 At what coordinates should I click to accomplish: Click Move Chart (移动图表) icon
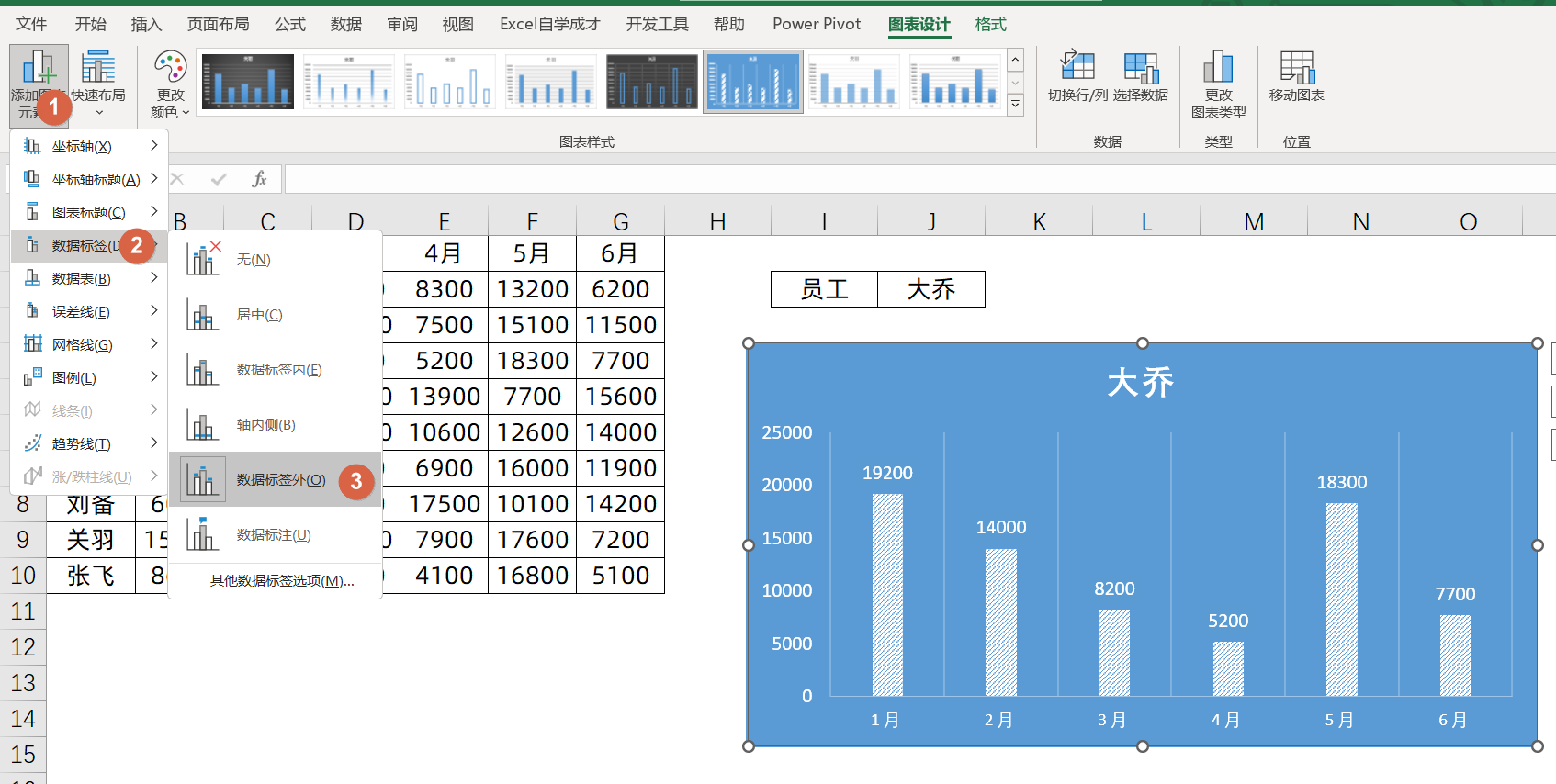point(1297,76)
